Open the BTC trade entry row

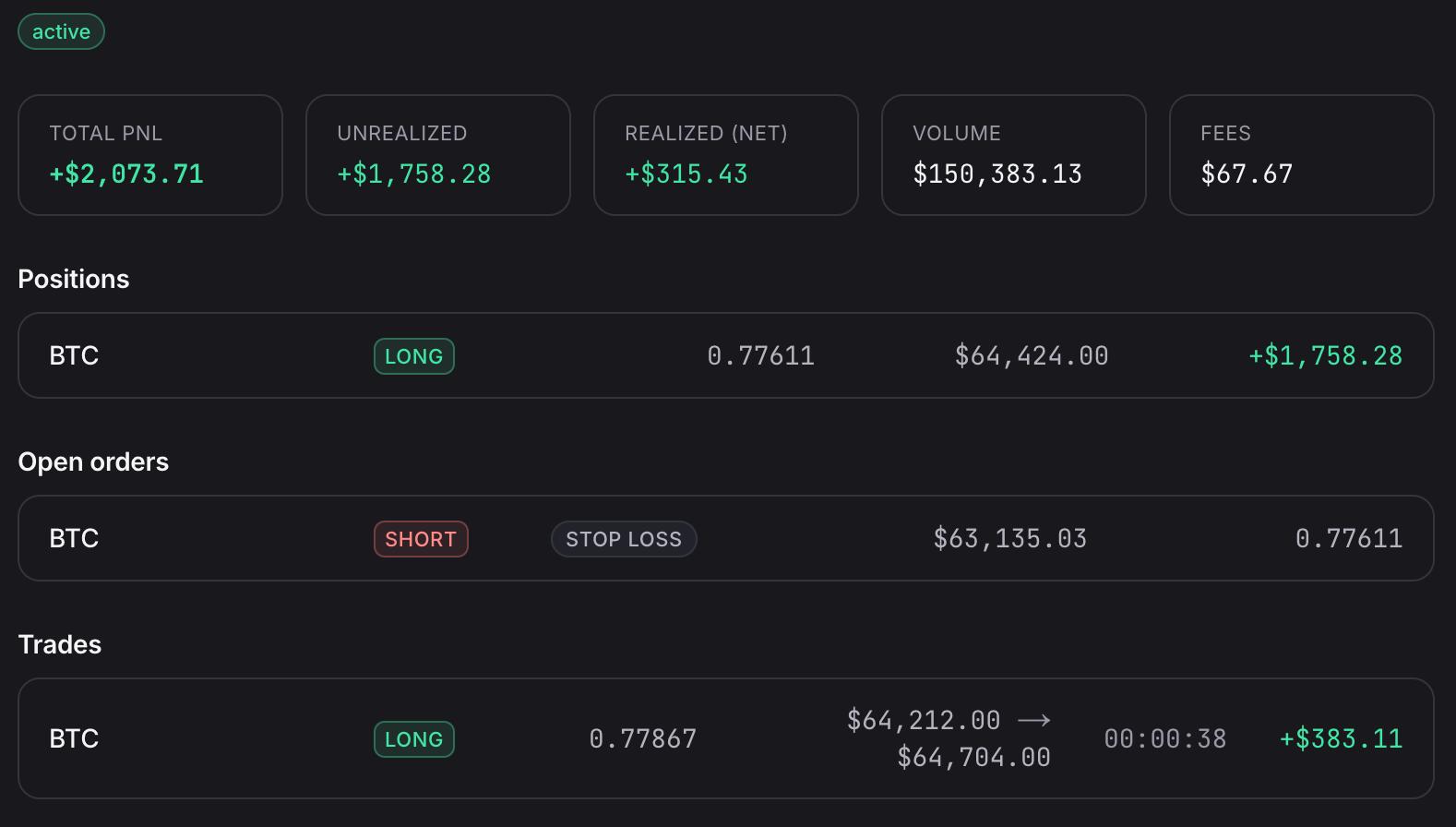click(x=726, y=738)
